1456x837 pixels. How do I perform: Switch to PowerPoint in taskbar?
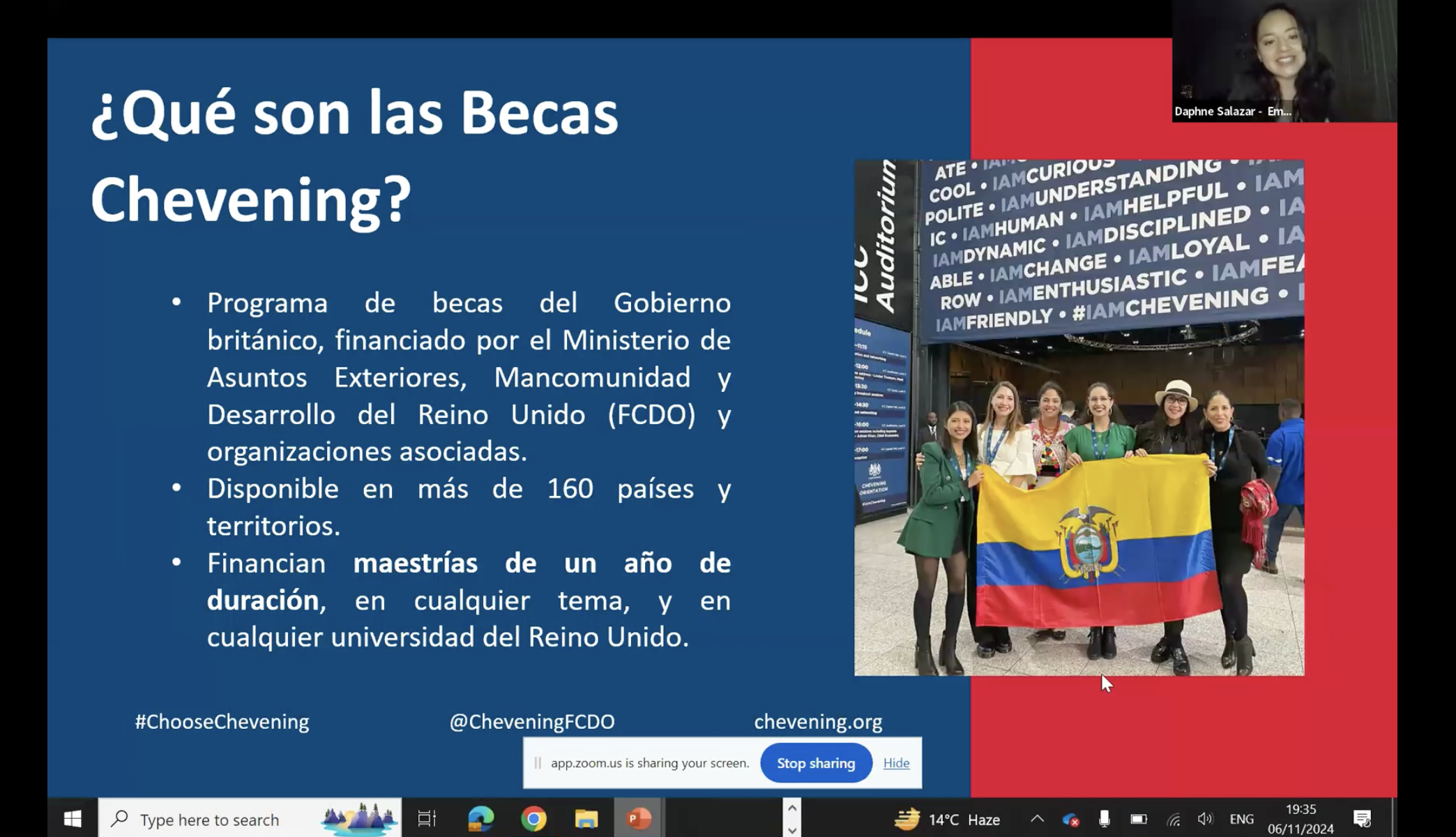[x=638, y=819]
